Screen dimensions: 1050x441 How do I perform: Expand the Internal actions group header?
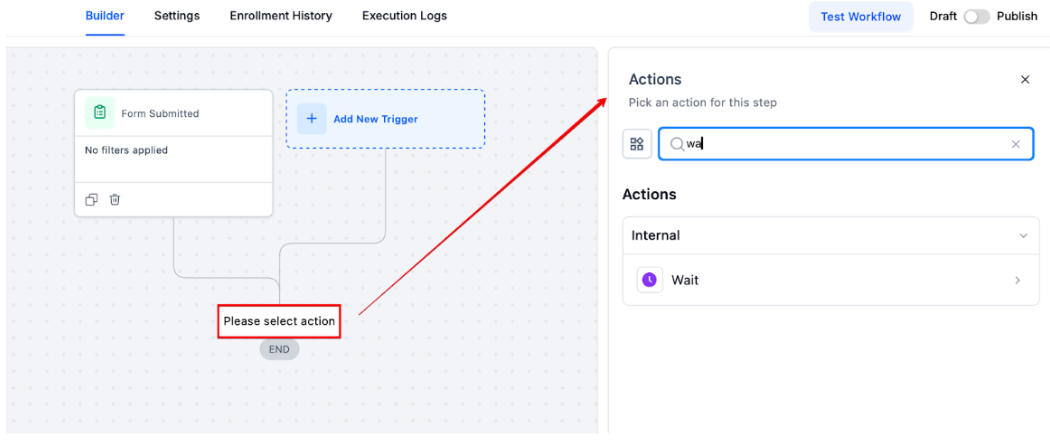click(x=831, y=236)
